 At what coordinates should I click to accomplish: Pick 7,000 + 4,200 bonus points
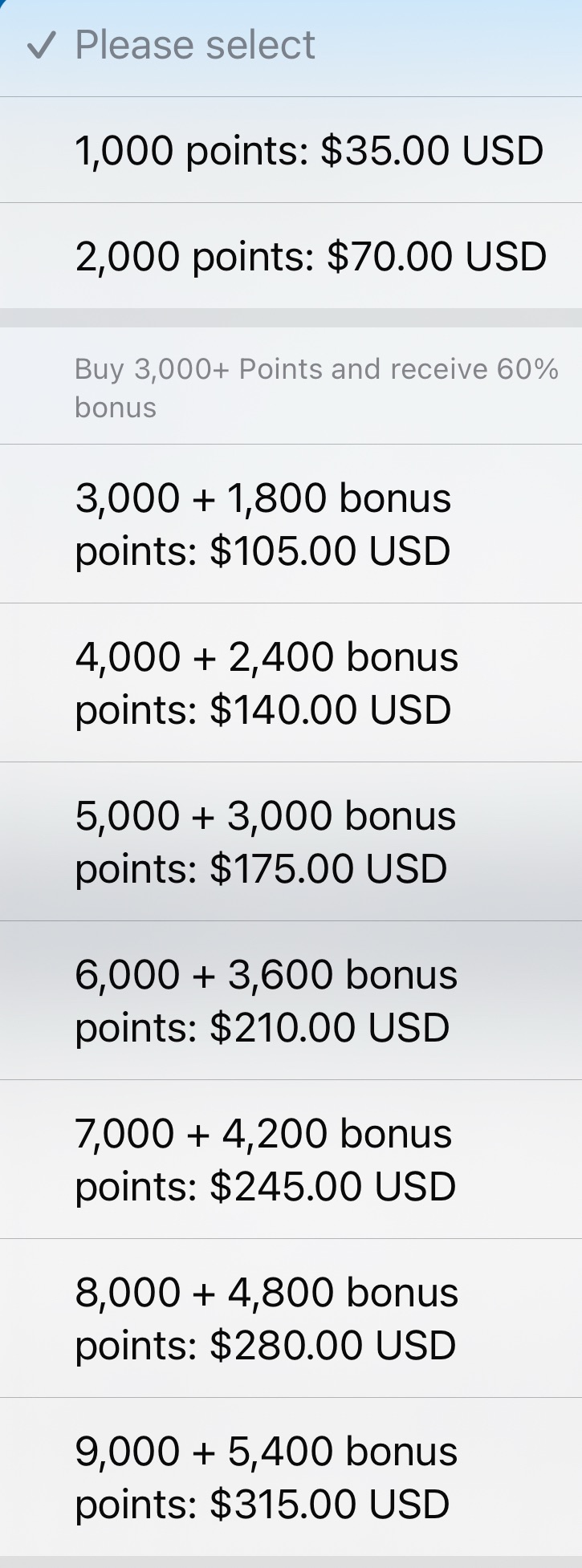tap(264, 1160)
